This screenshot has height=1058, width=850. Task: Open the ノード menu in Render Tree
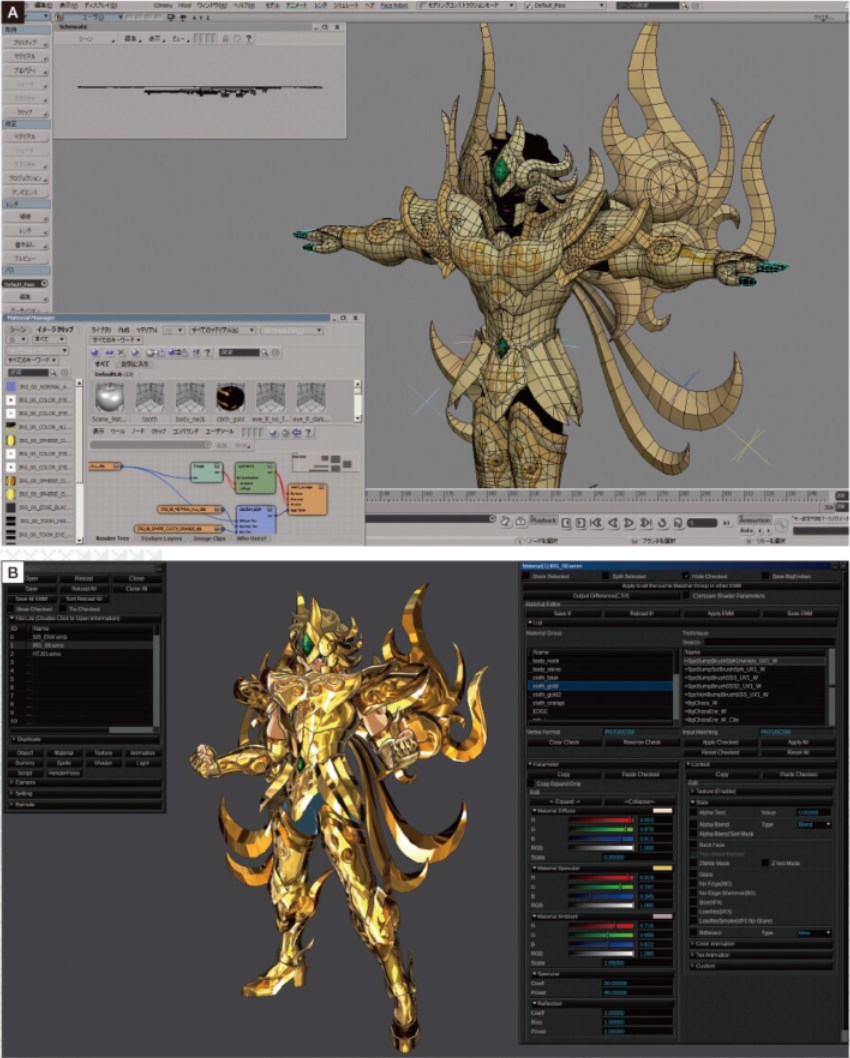tap(138, 432)
